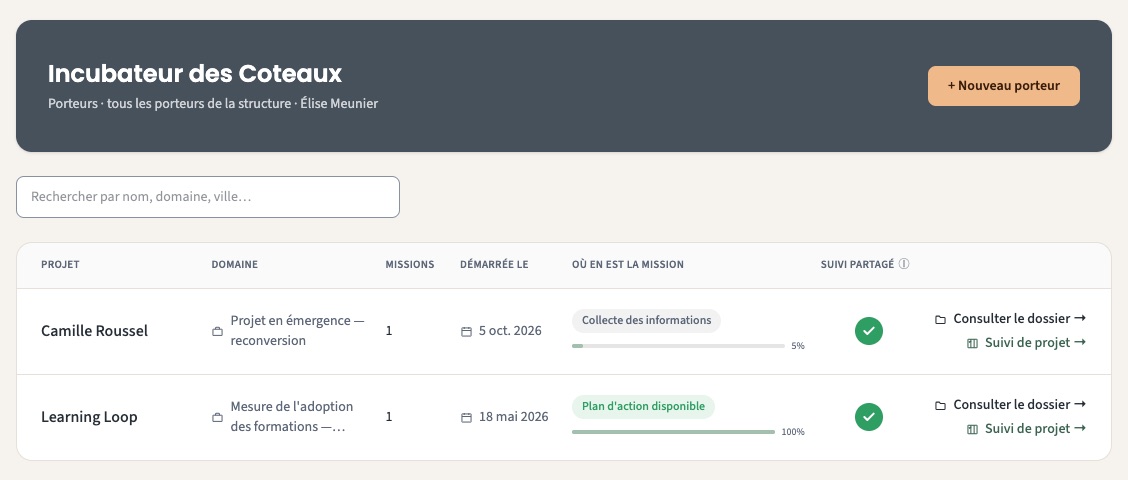Click Projet en émergence — reconversion text
This screenshot has height=480, width=1128.
(x=297, y=330)
